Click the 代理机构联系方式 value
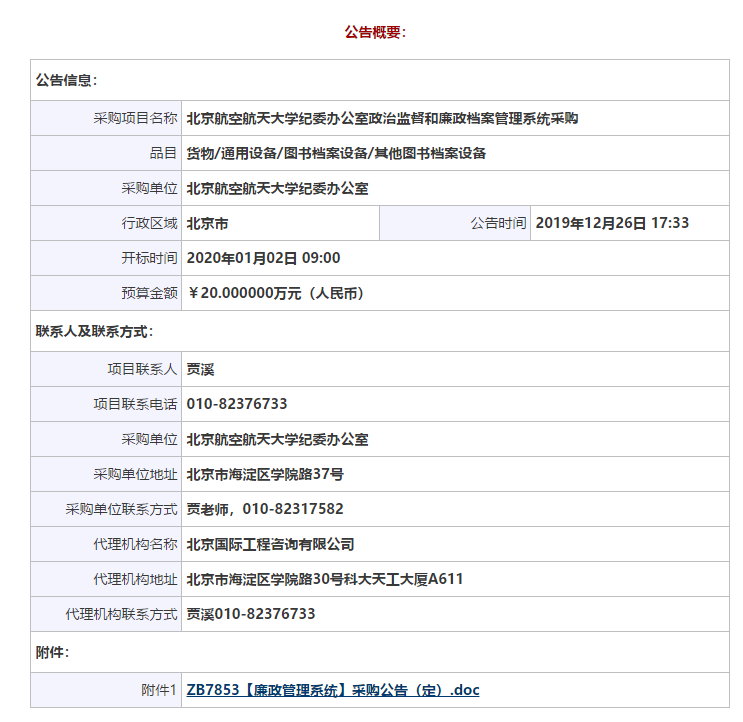Screen dimensions: 743x722 (251, 614)
